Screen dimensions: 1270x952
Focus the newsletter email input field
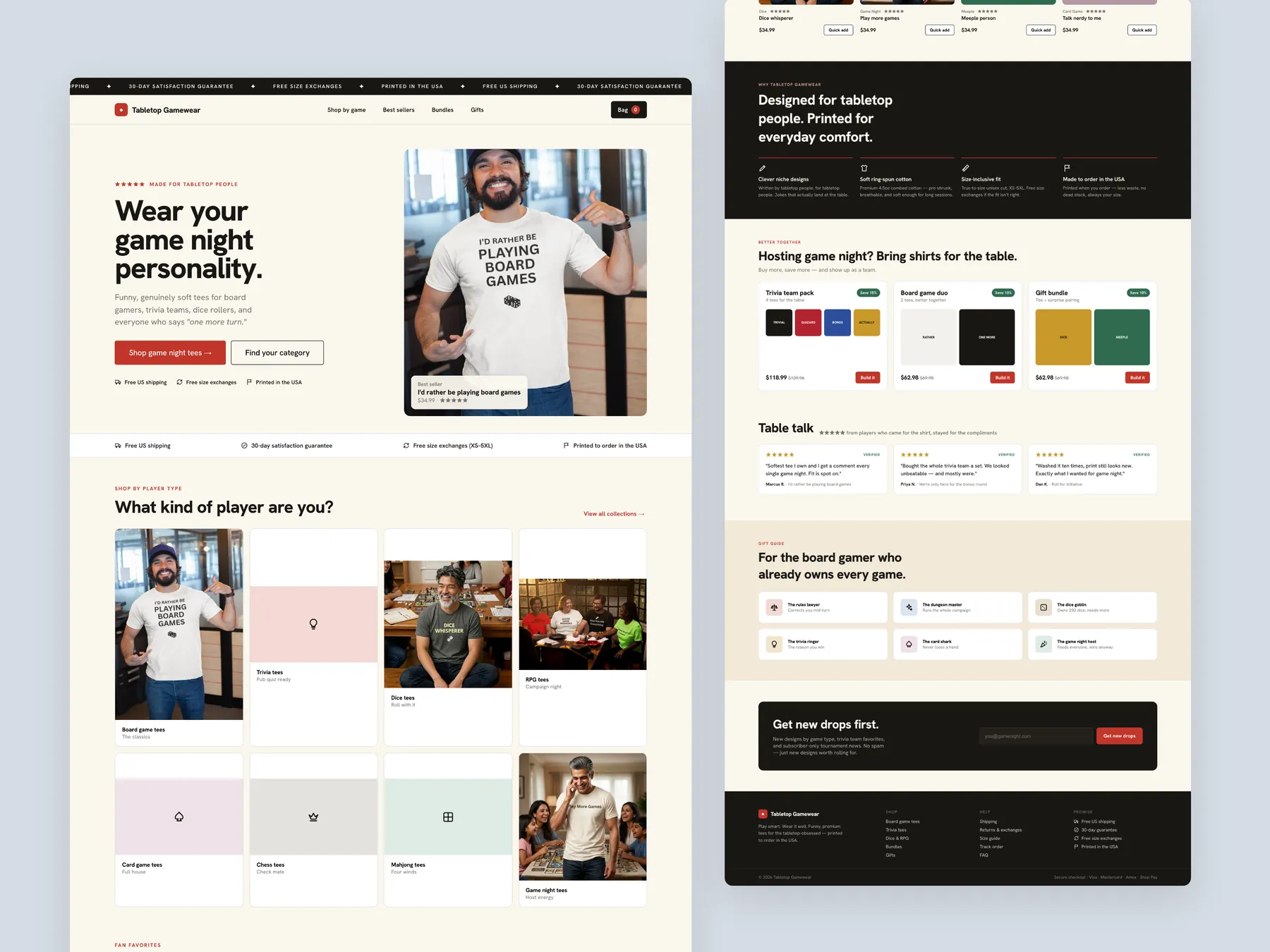(1036, 736)
